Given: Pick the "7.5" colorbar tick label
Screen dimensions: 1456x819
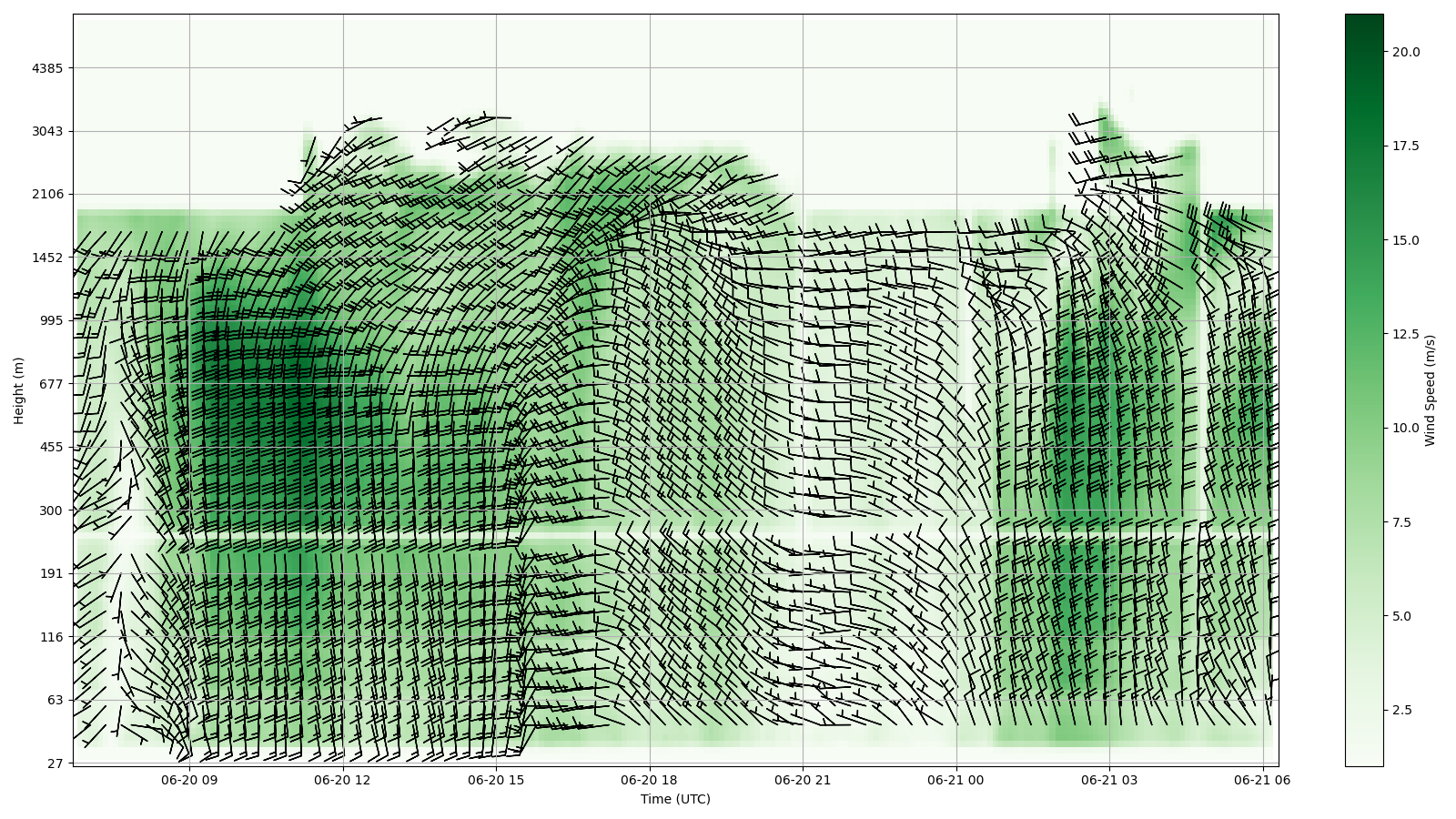Looking at the screenshot, I should 1402,522.
